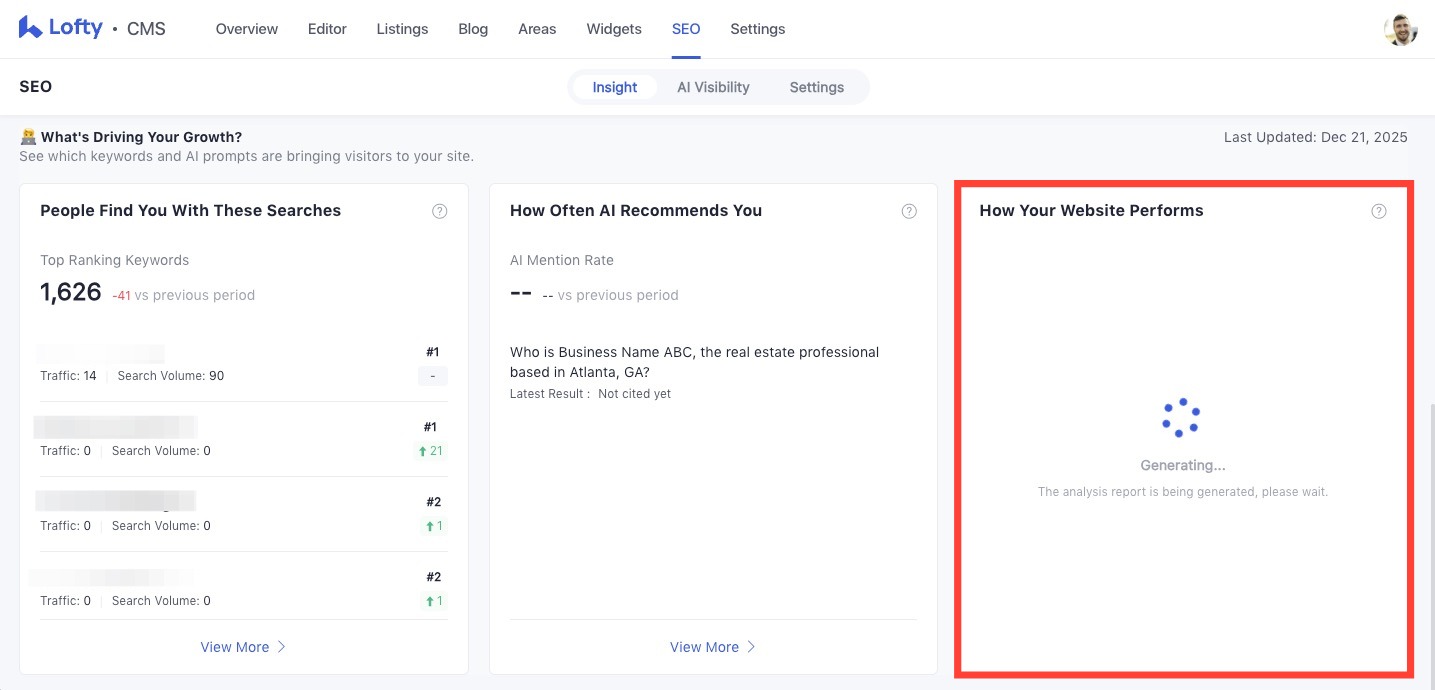
Task: Click the green up-arrow 21 rank badge
Action: [432, 451]
